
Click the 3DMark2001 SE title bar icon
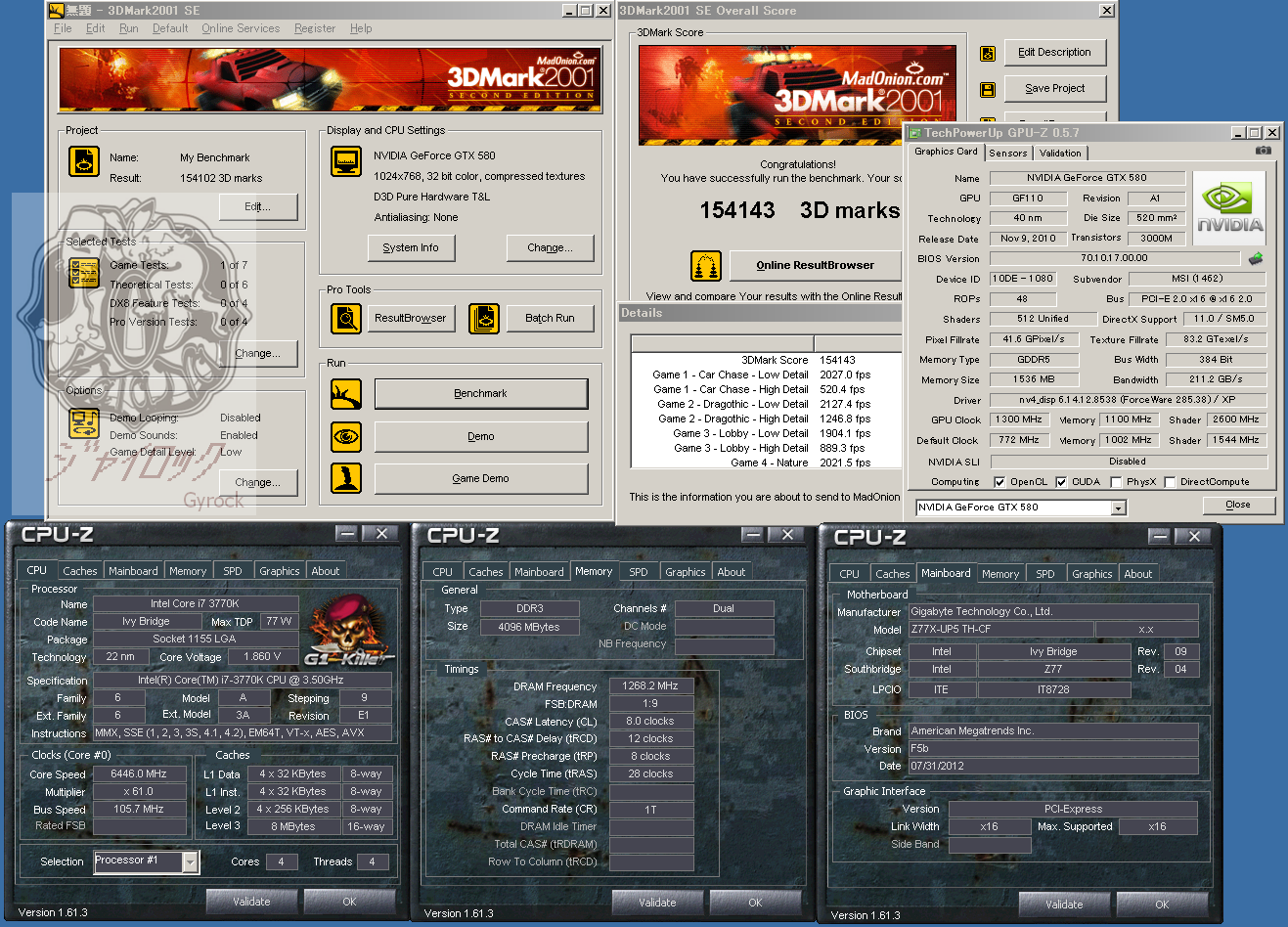[57, 10]
